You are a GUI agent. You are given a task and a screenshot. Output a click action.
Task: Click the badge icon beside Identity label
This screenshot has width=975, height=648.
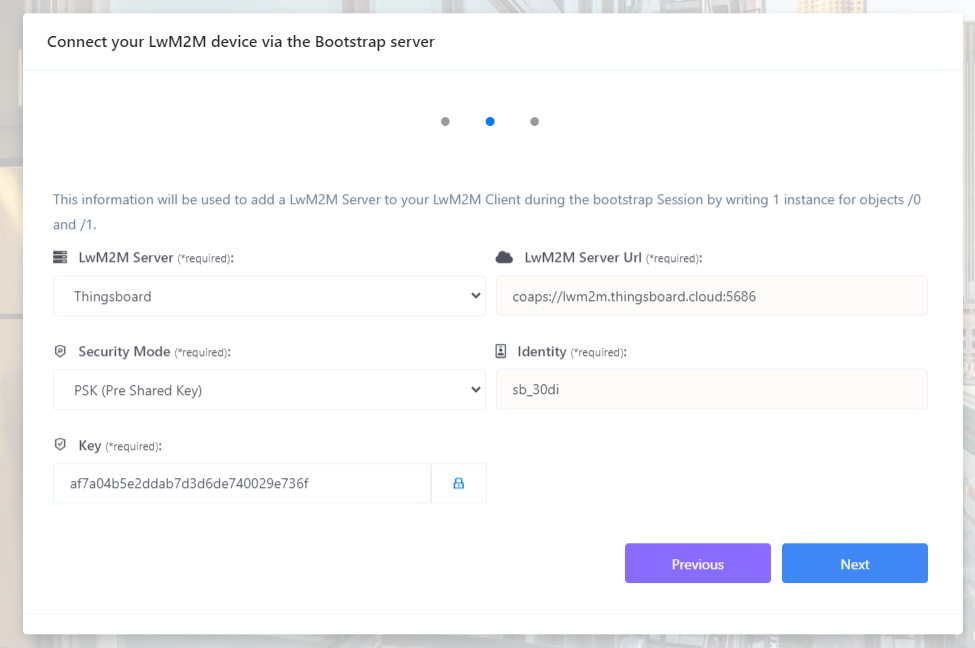click(501, 351)
